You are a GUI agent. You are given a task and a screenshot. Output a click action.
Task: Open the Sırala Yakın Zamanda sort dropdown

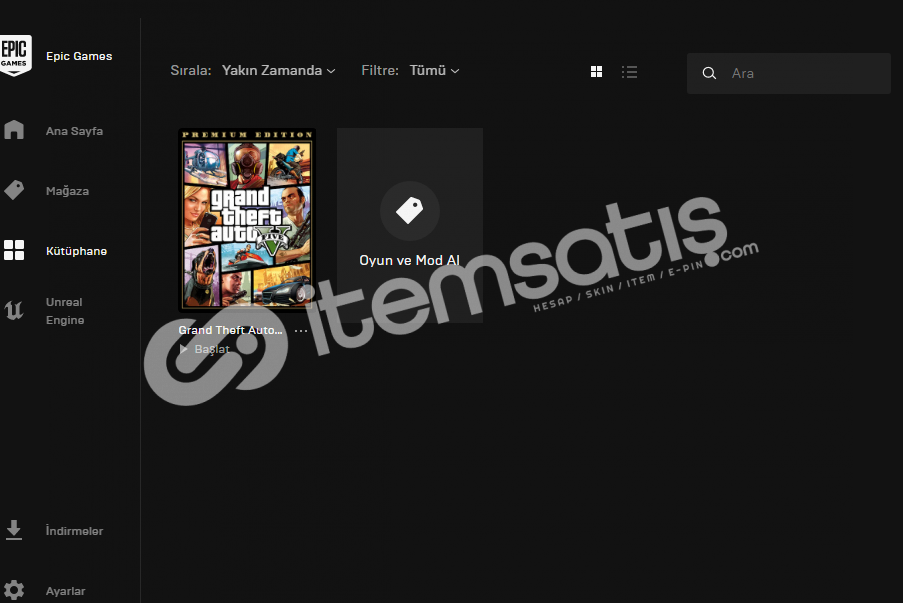[x=279, y=70]
